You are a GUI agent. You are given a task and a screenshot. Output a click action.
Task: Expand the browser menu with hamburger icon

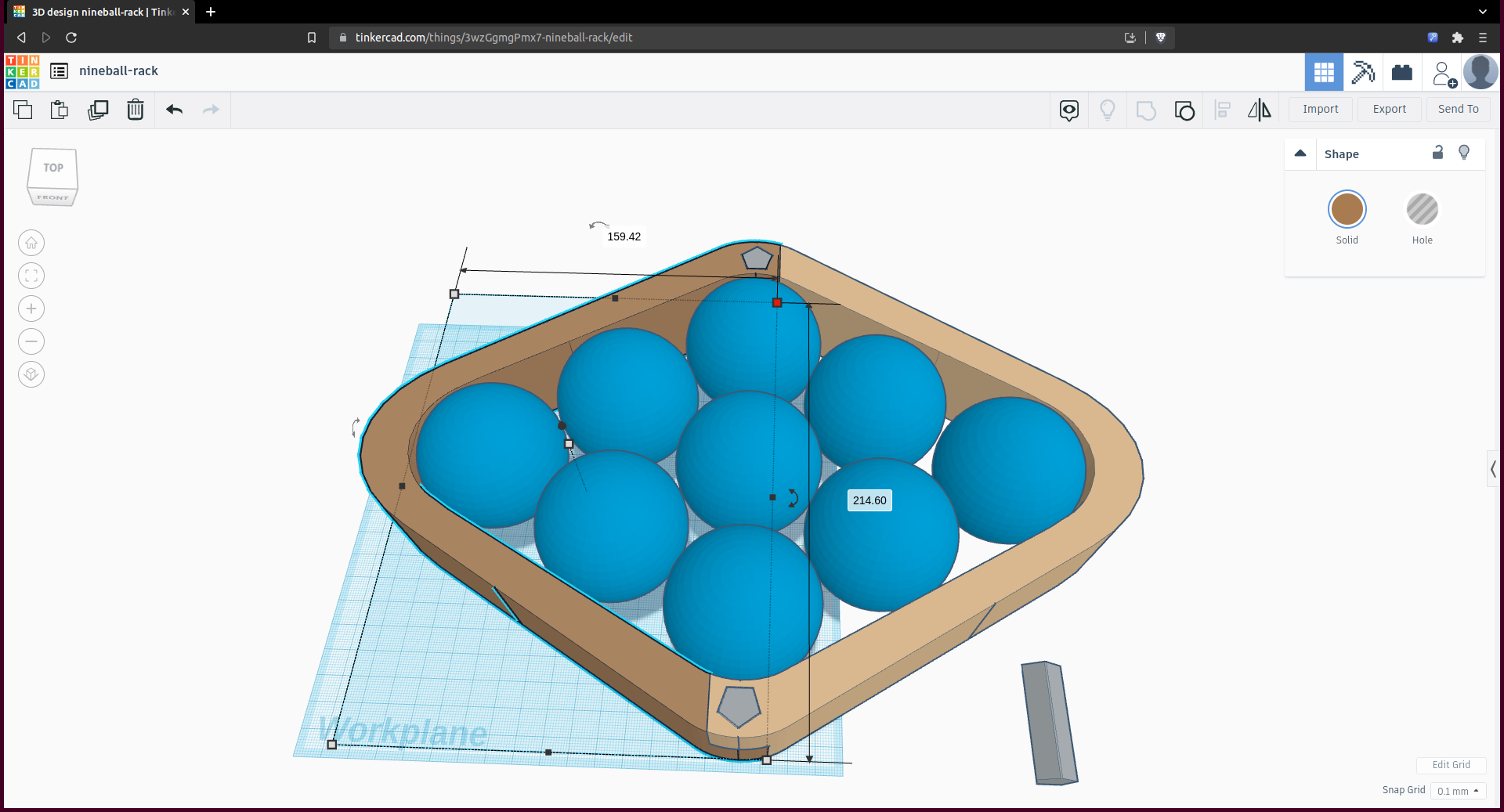[1483, 38]
